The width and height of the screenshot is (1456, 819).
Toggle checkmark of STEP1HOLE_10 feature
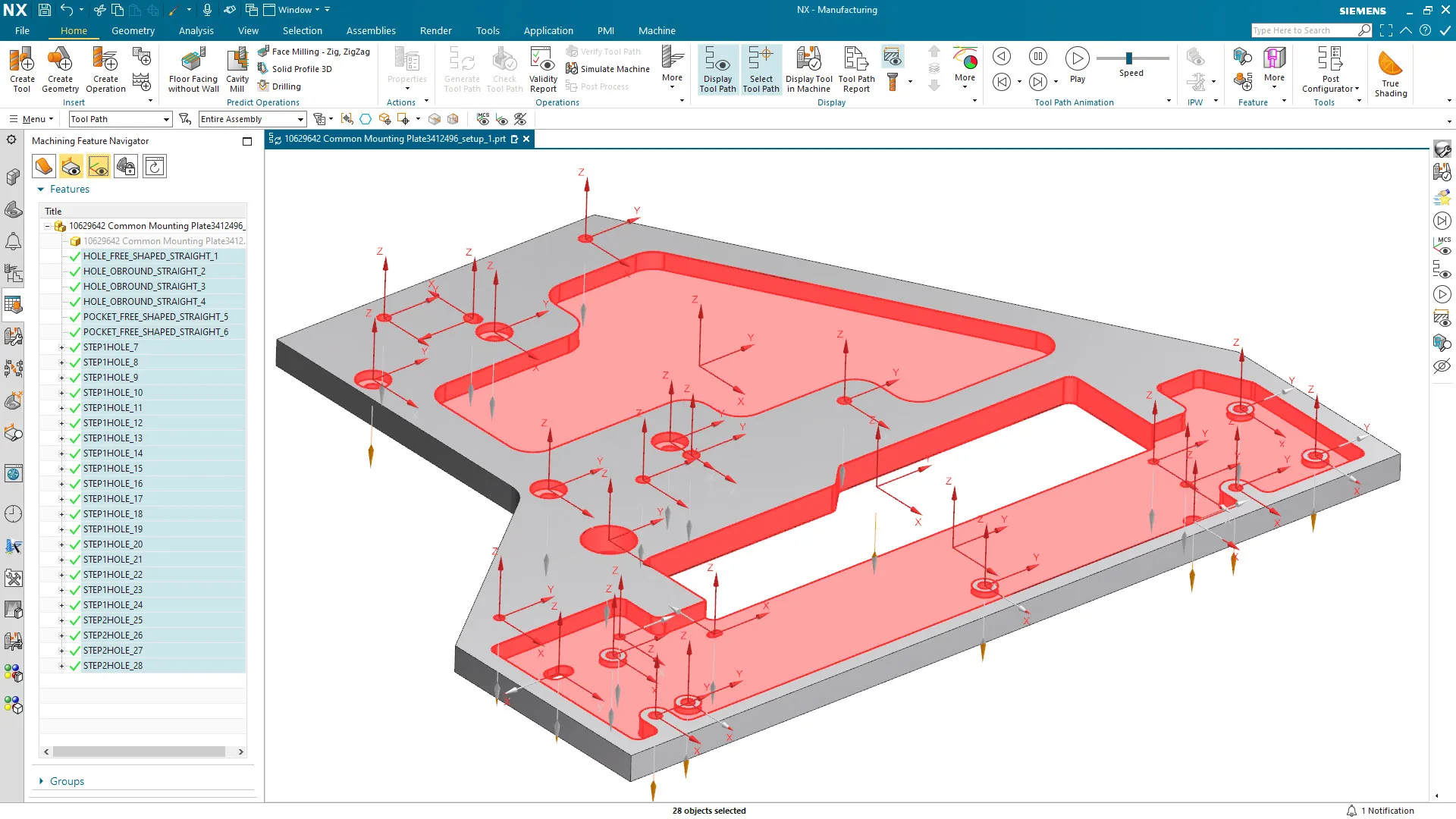[x=75, y=393]
